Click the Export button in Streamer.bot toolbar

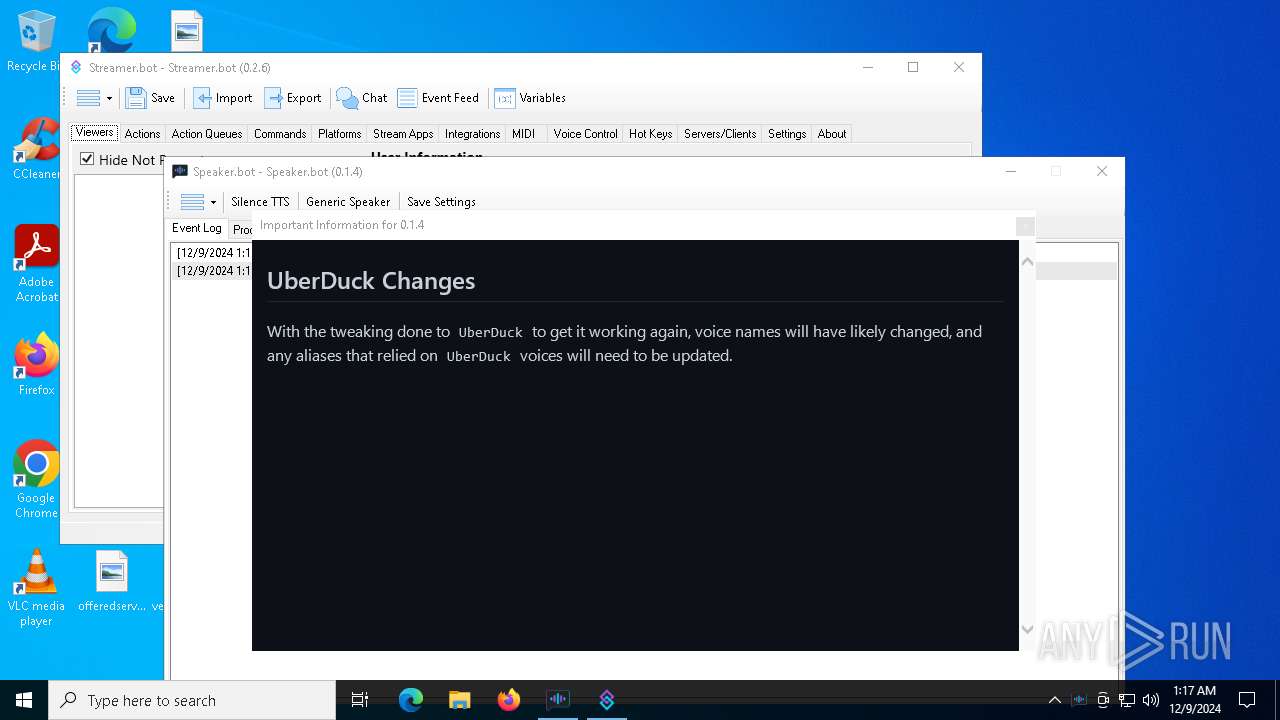coord(293,98)
